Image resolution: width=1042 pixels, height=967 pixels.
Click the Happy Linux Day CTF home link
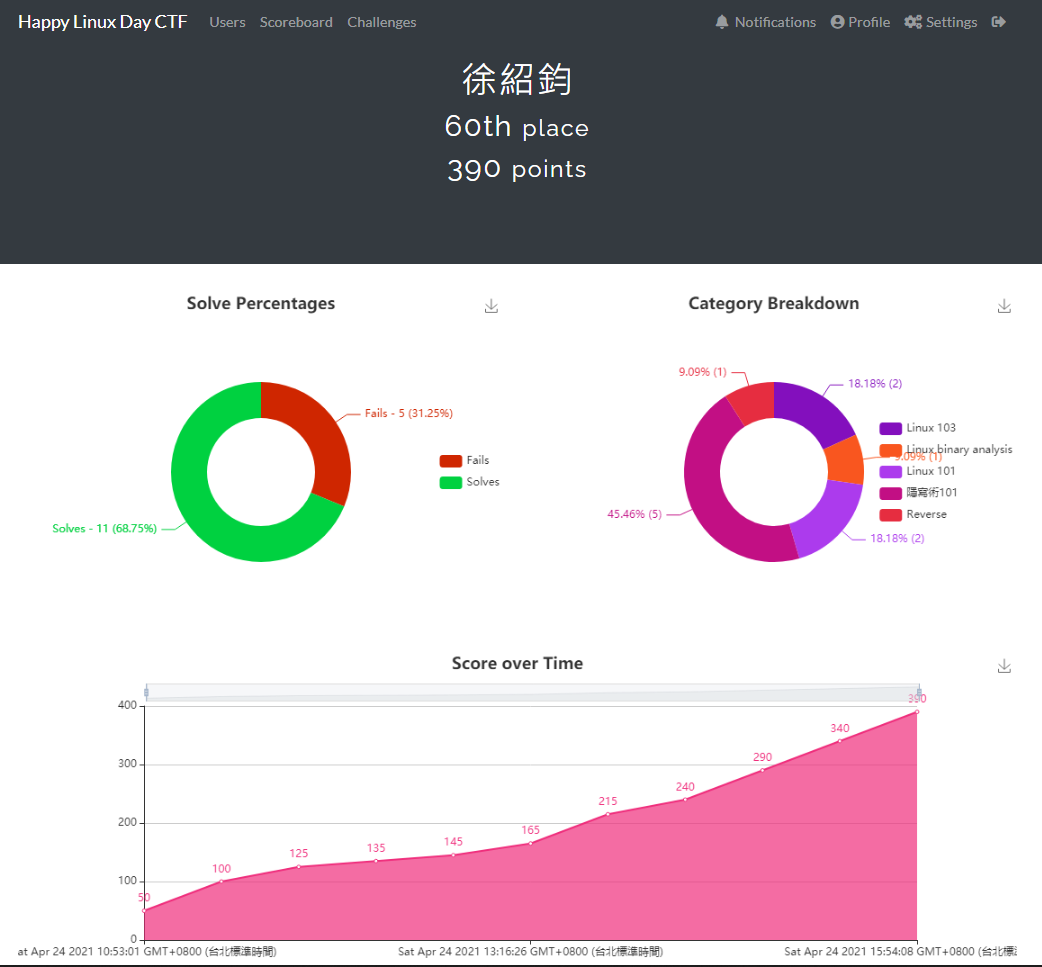pyautogui.click(x=102, y=21)
